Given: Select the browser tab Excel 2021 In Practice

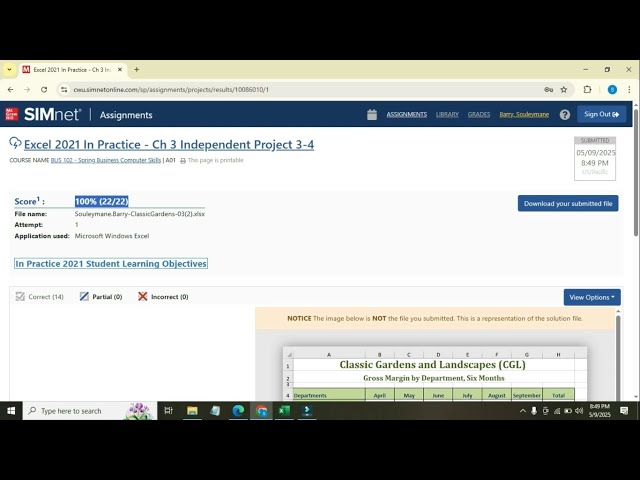Looking at the screenshot, I should (72, 69).
